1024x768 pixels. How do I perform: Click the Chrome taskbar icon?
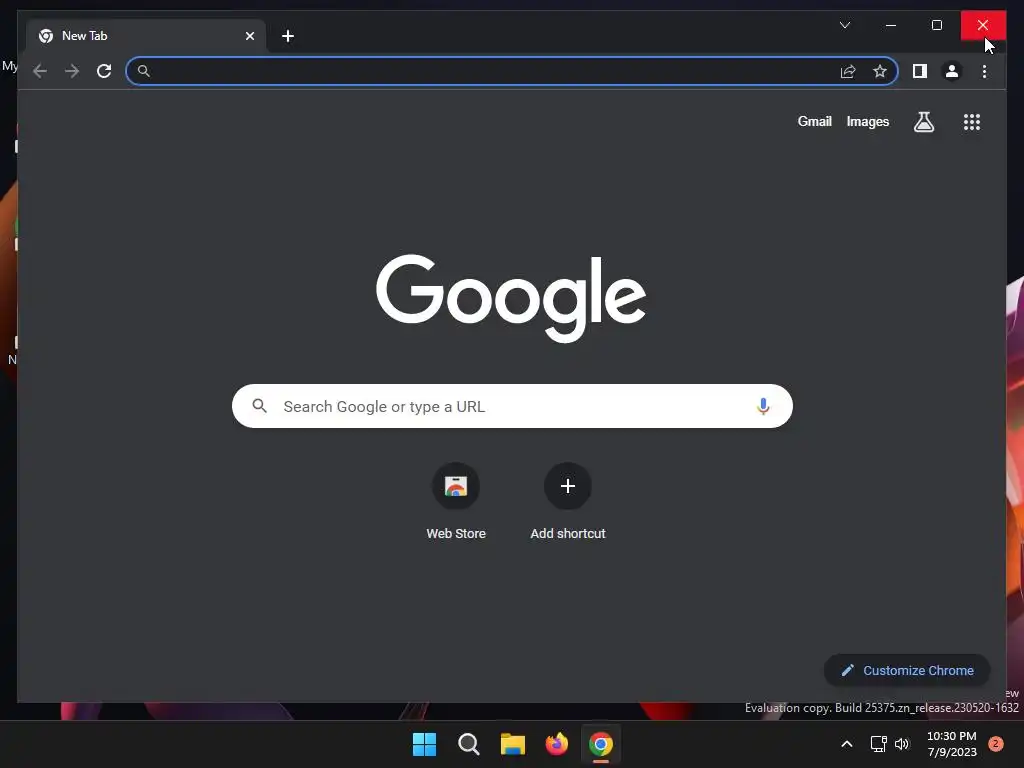(601, 744)
